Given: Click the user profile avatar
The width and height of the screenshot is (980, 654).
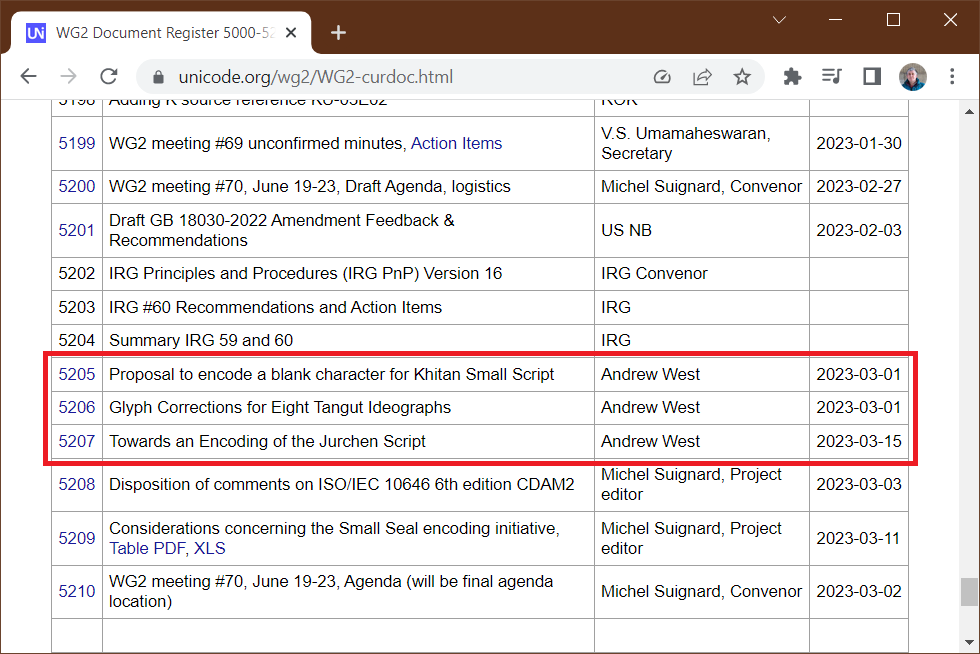Looking at the screenshot, I should tap(912, 77).
